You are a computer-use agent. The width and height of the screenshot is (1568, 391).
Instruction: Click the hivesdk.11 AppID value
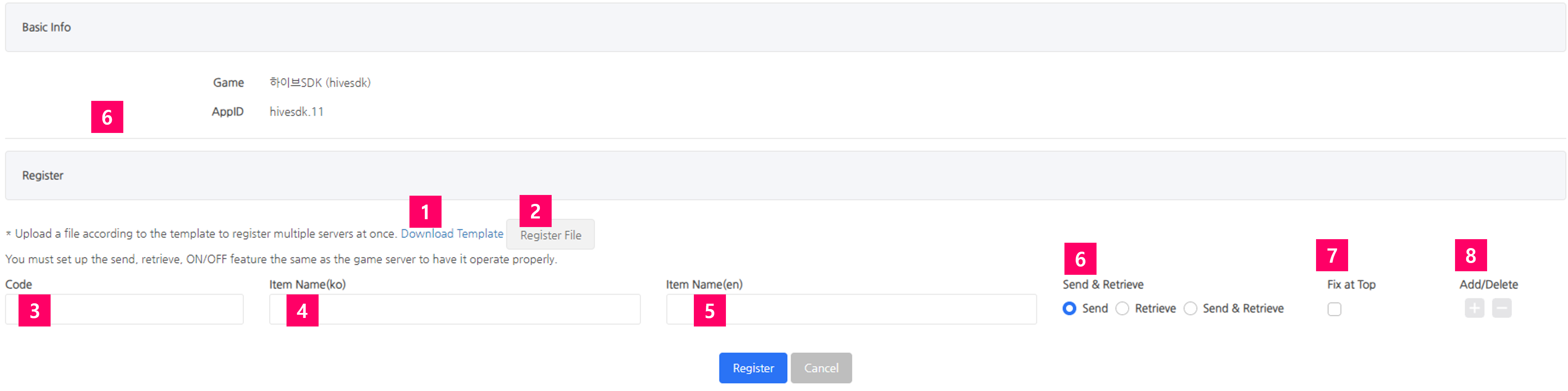pyautogui.click(x=296, y=112)
